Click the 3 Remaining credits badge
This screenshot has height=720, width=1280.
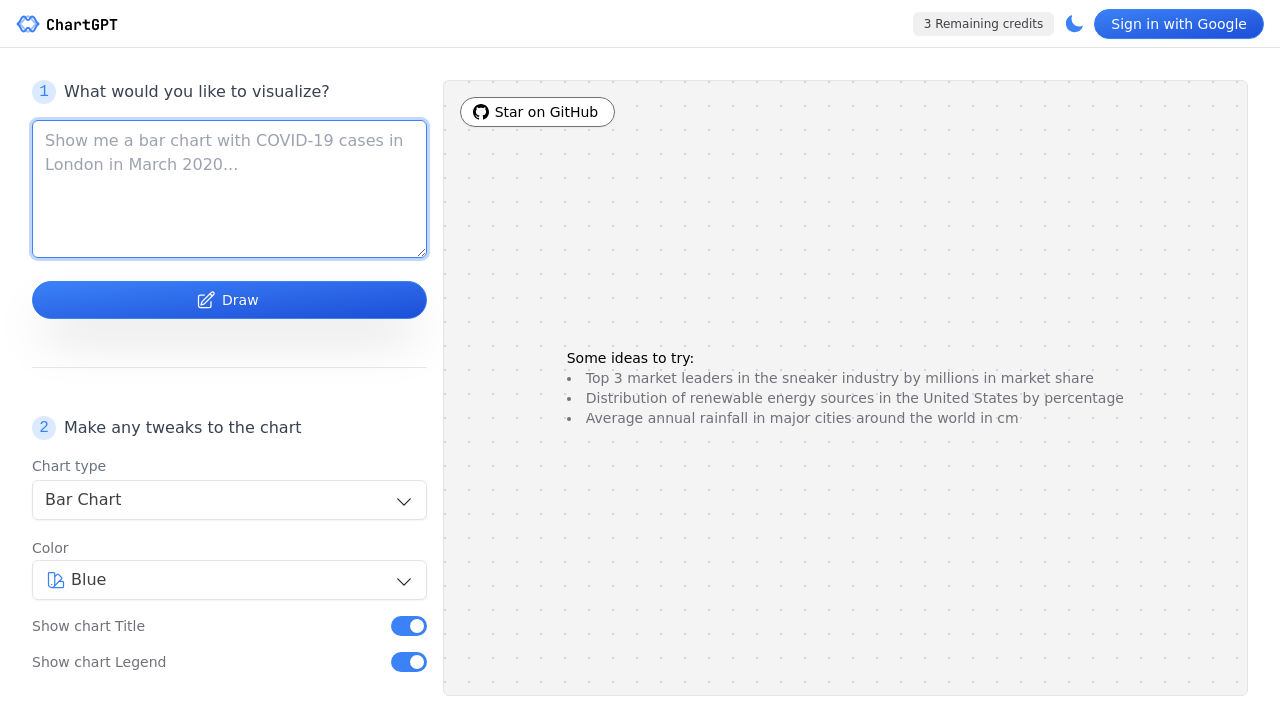click(983, 23)
